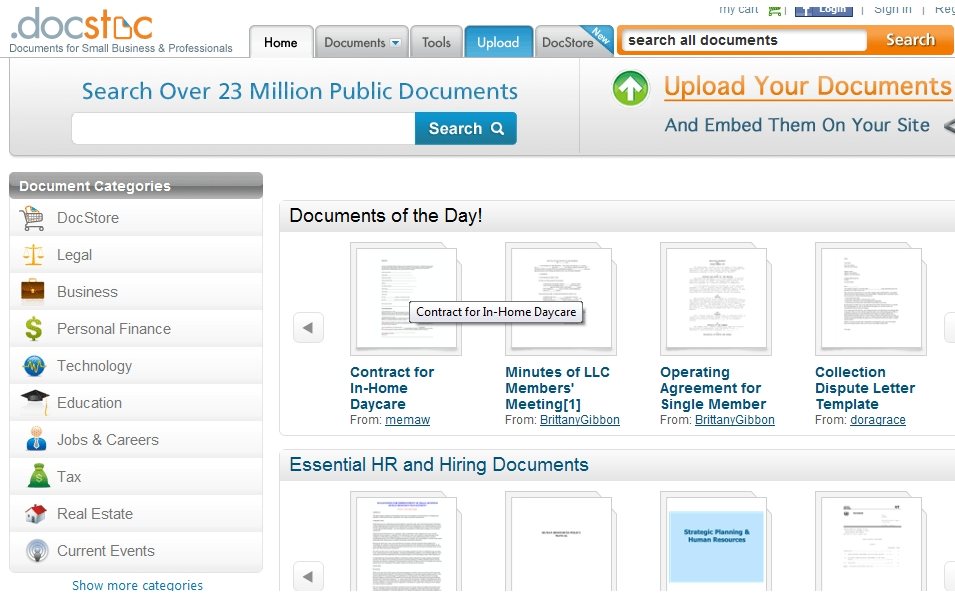Open BrittanyGibbon link under Minutes of LLC
This screenshot has width=955, height=601.
tap(580, 420)
